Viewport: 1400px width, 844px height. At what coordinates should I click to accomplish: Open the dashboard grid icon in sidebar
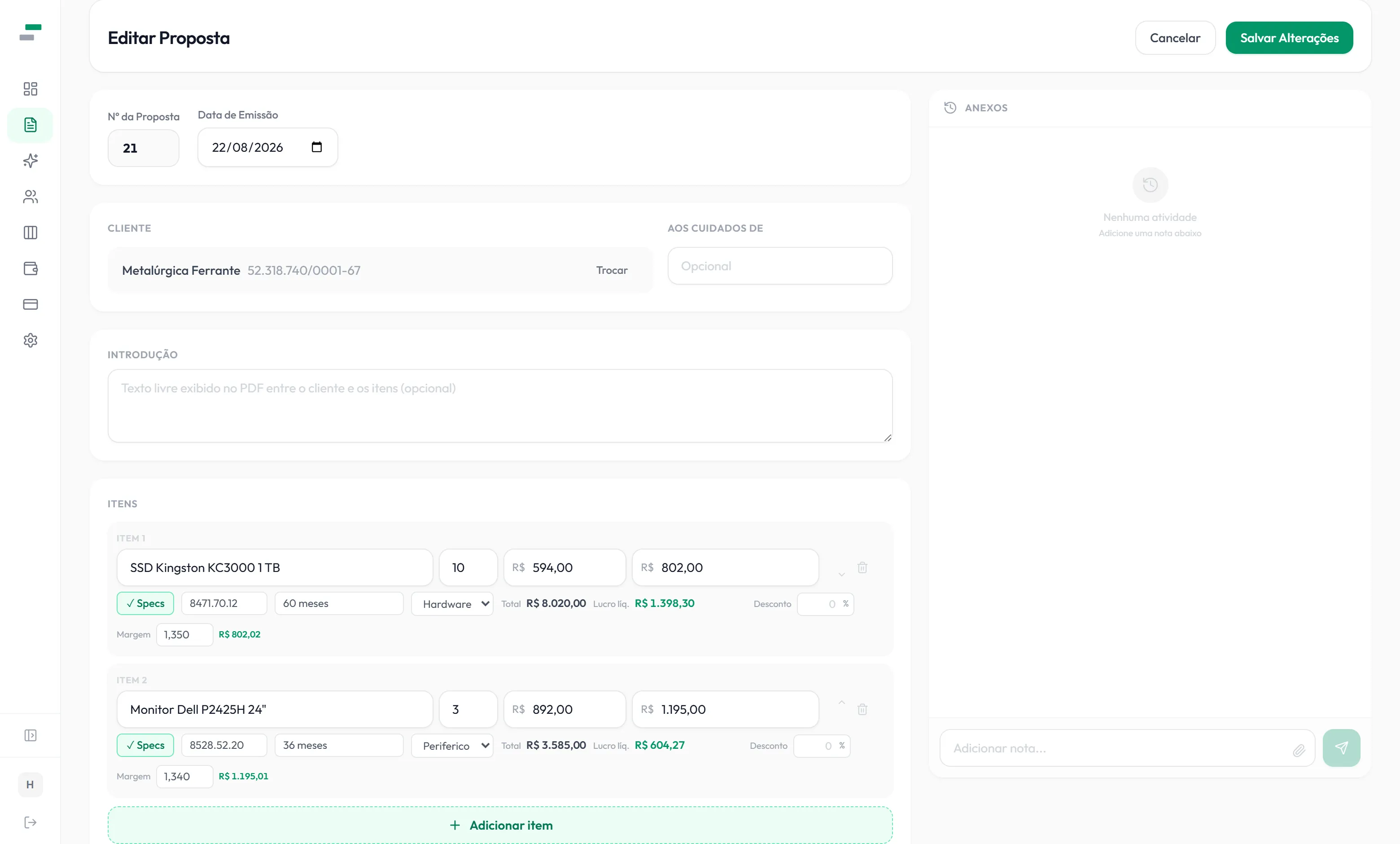[x=30, y=88]
